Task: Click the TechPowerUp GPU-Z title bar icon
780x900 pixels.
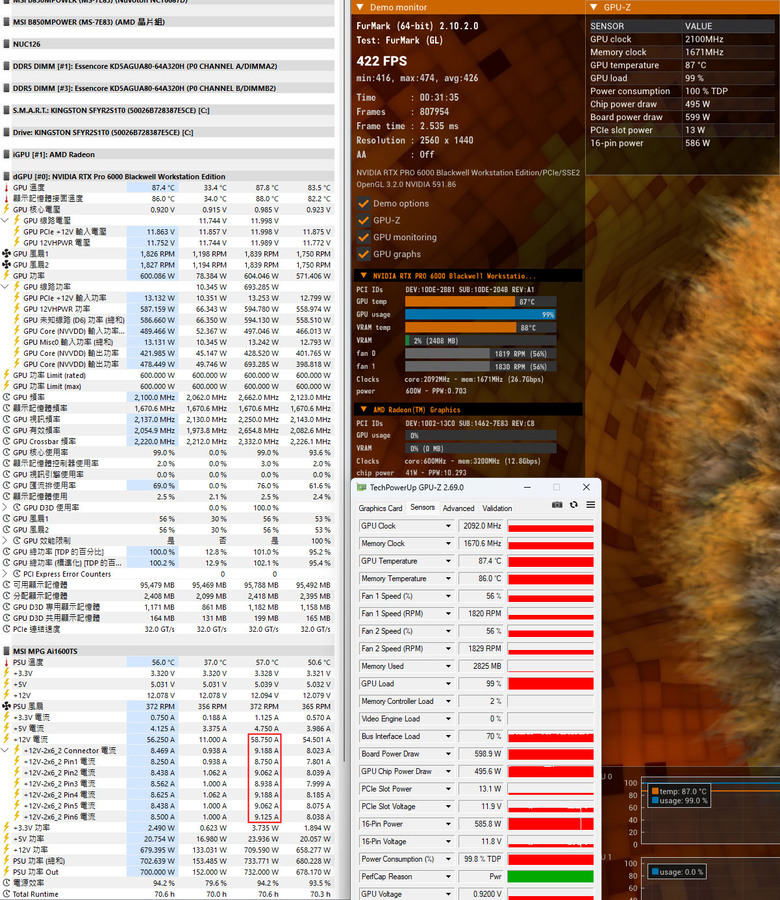Action: pyautogui.click(x=362, y=487)
